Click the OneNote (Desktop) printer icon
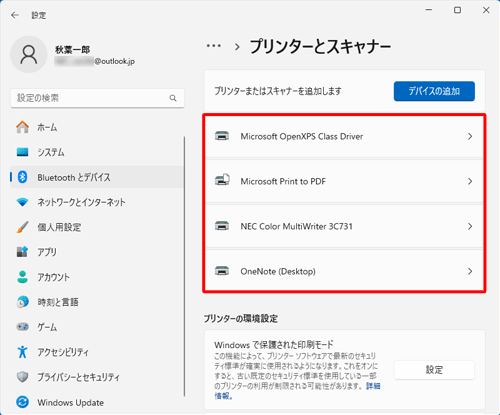 pos(222,271)
